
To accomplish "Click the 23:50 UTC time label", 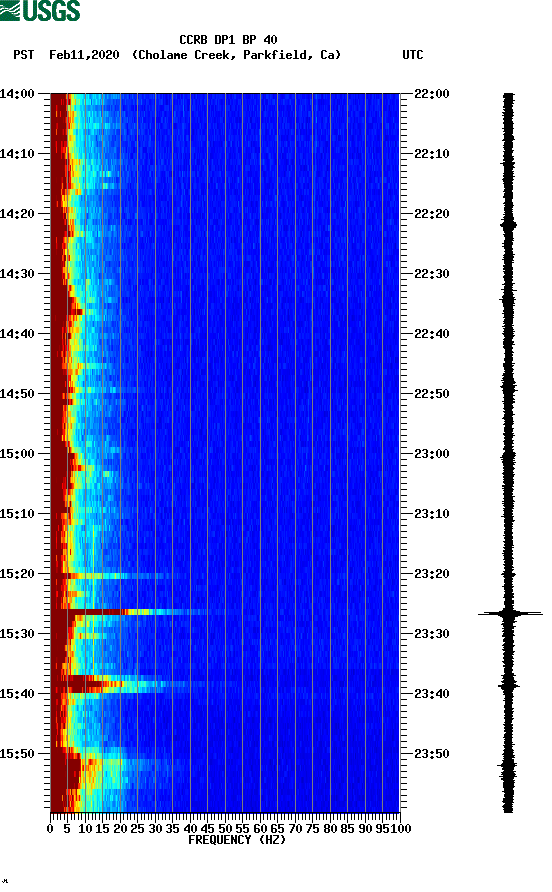I will click(x=431, y=754).
